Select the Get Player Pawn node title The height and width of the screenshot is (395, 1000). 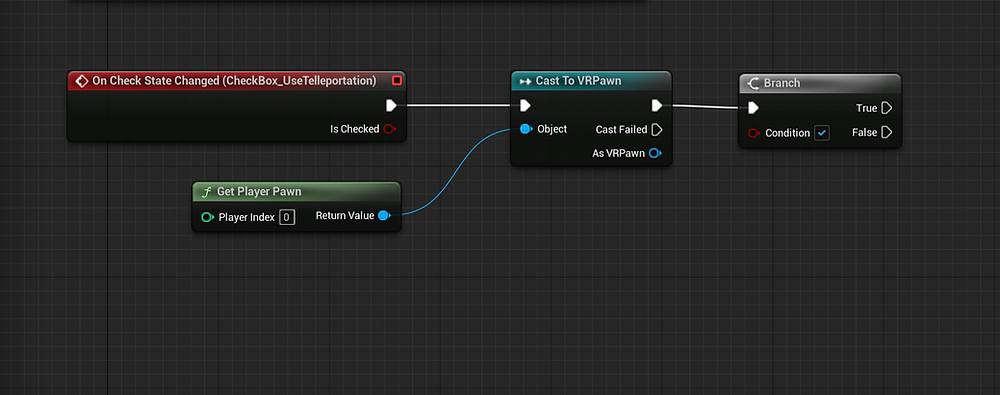259,191
